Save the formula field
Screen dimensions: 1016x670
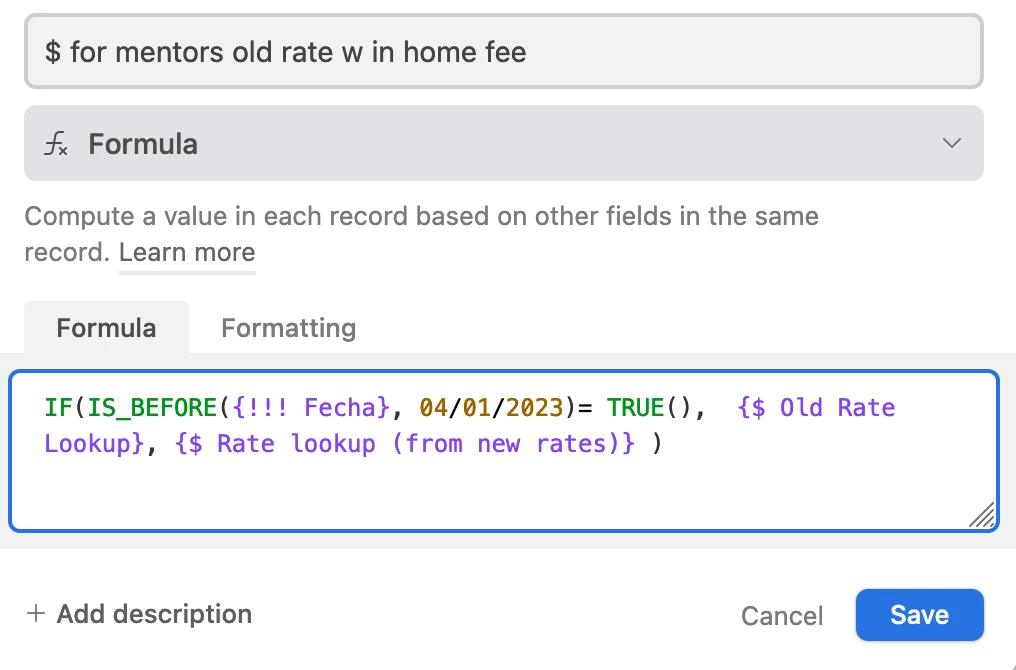click(x=919, y=615)
